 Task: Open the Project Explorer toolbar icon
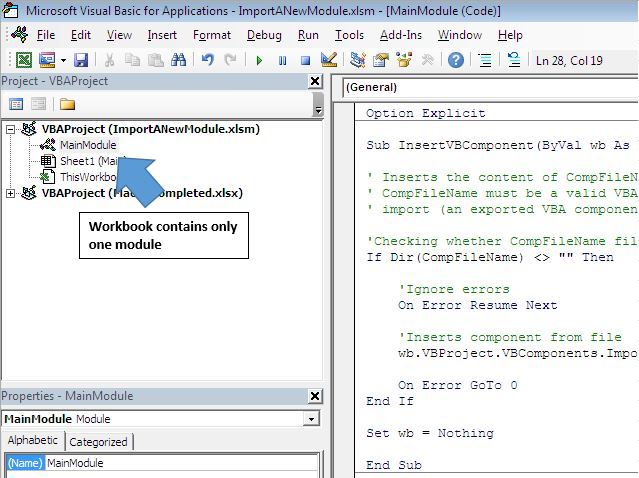pyautogui.click(x=357, y=60)
